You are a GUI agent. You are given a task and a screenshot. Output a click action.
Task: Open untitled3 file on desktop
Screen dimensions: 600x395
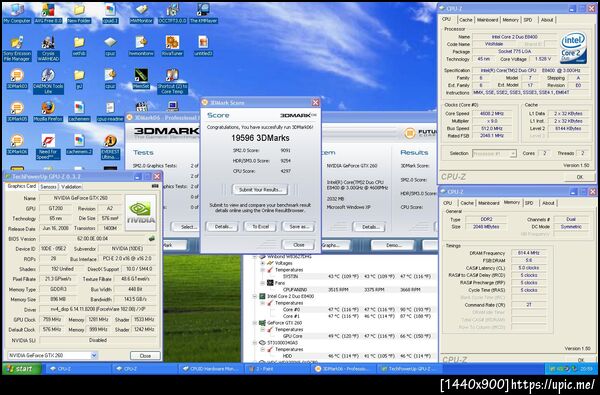[x=204, y=46]
